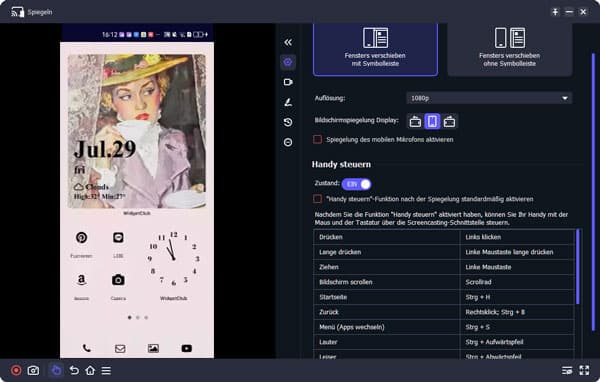Tap the Pinterest app on the phone
600x382 pixels.
[x=82, y=238]
